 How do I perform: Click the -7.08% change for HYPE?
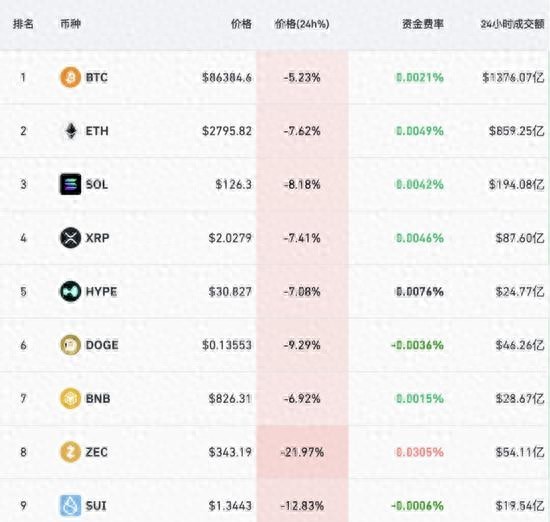tap(302, 292)
